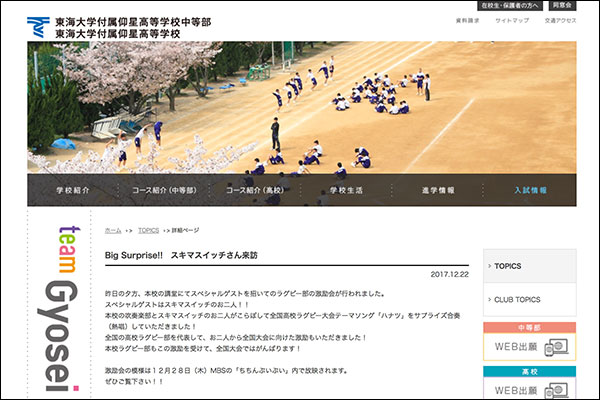Click the arrow beside TOPICS in sidebar
The width and height of the screenshot is (600, 400).
(x=489, y=266)
